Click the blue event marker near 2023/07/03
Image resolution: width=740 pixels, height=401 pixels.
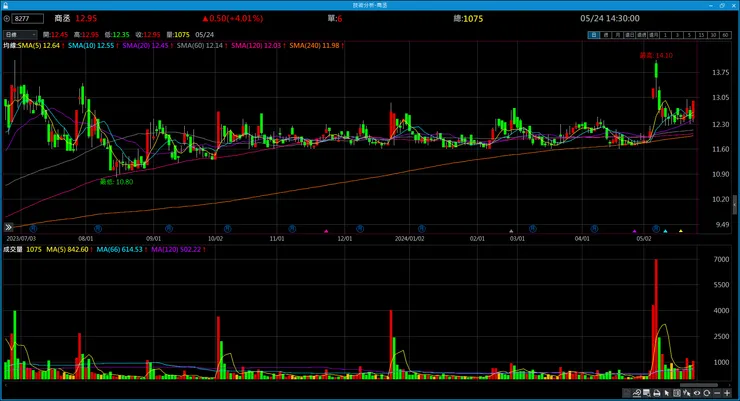coord(33,229)
